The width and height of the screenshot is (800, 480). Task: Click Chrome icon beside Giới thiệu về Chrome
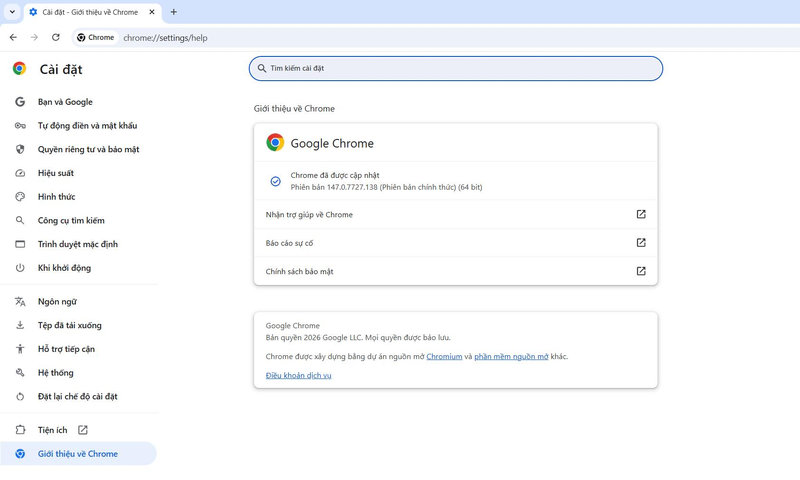click(x=20, y=453)
